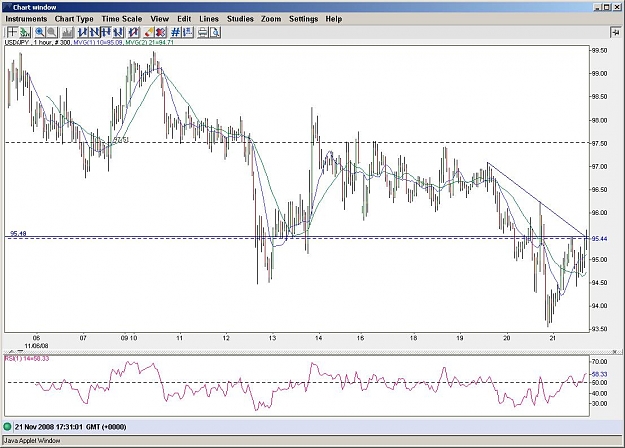Click date label 06 on the time axis
625x448 pixels.
click(x=36, y=338)
